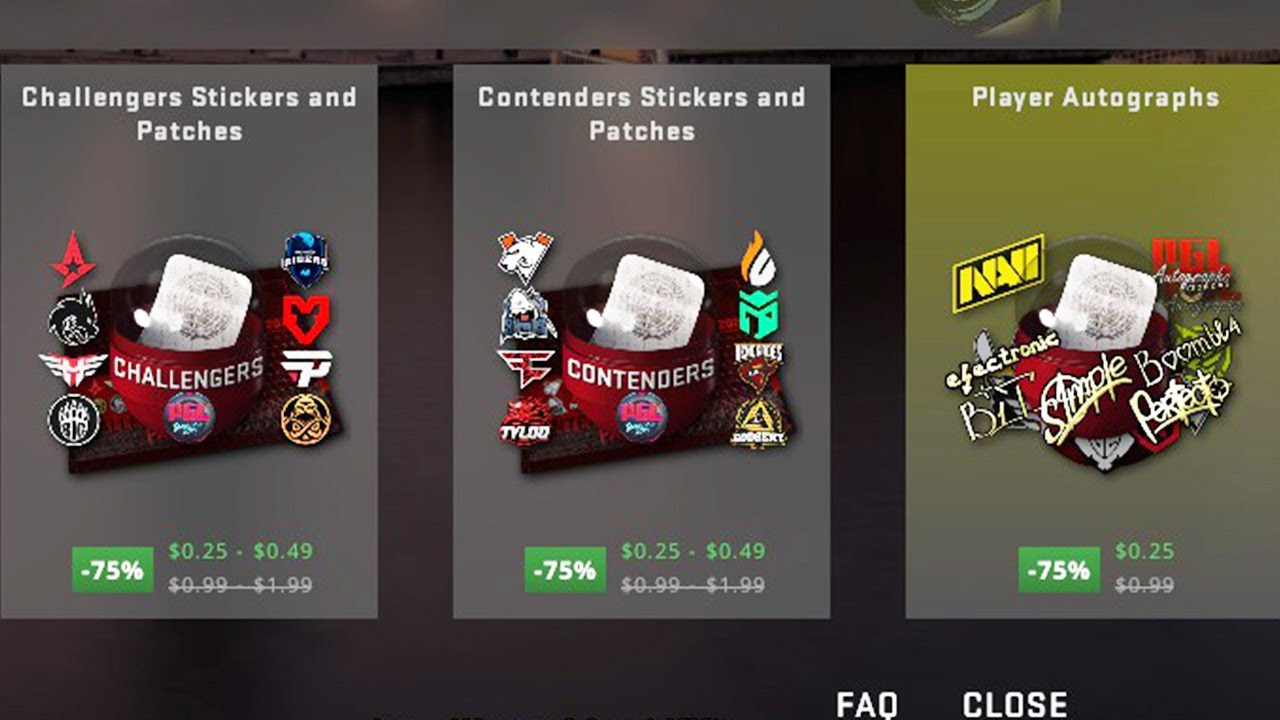Viewport: 1280px width, 720px height.
Task: Click the Heroic winged sticker
Action: click(x=73, y=369)
